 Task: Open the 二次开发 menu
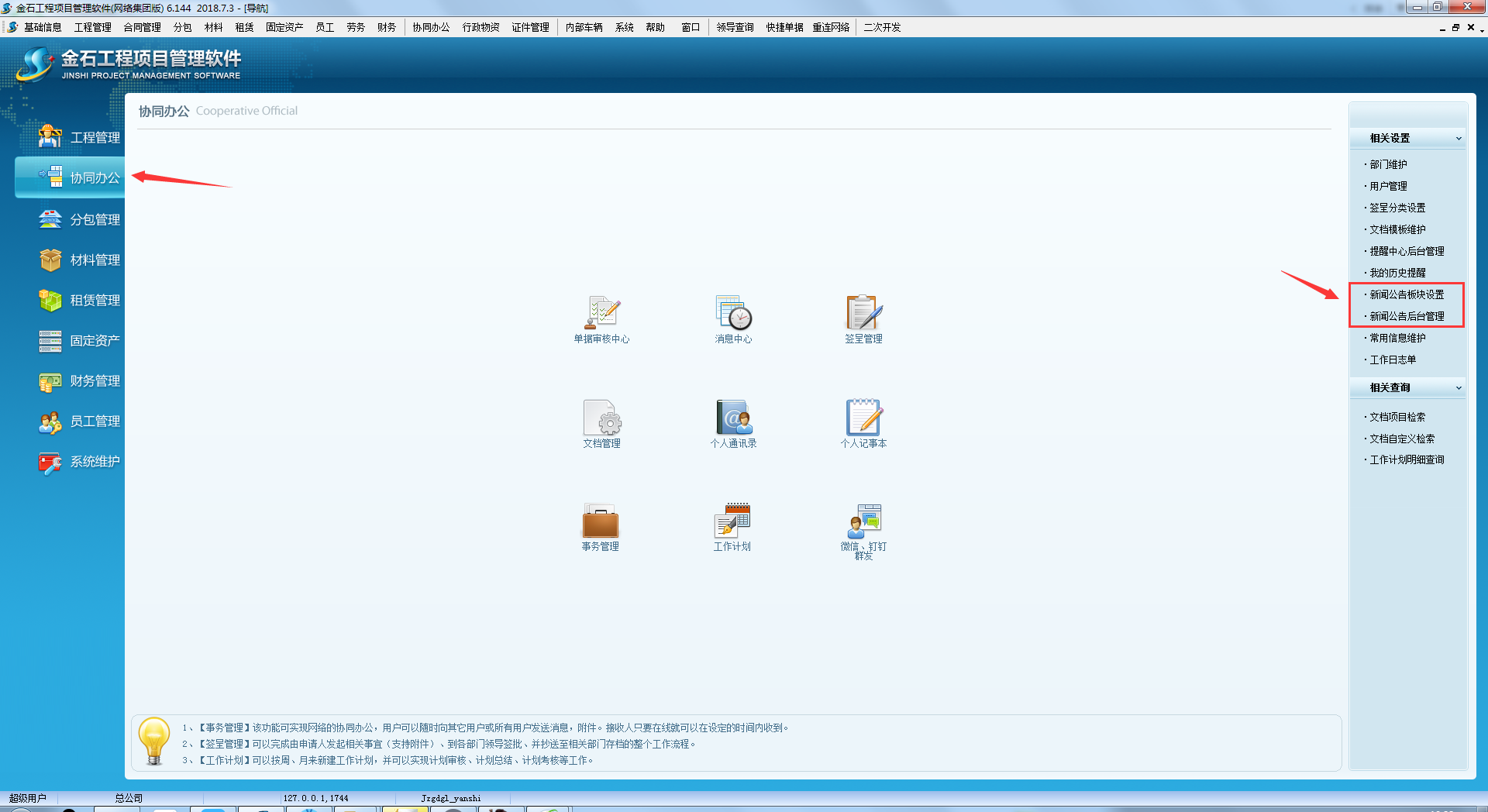click(x=882, y=27)
